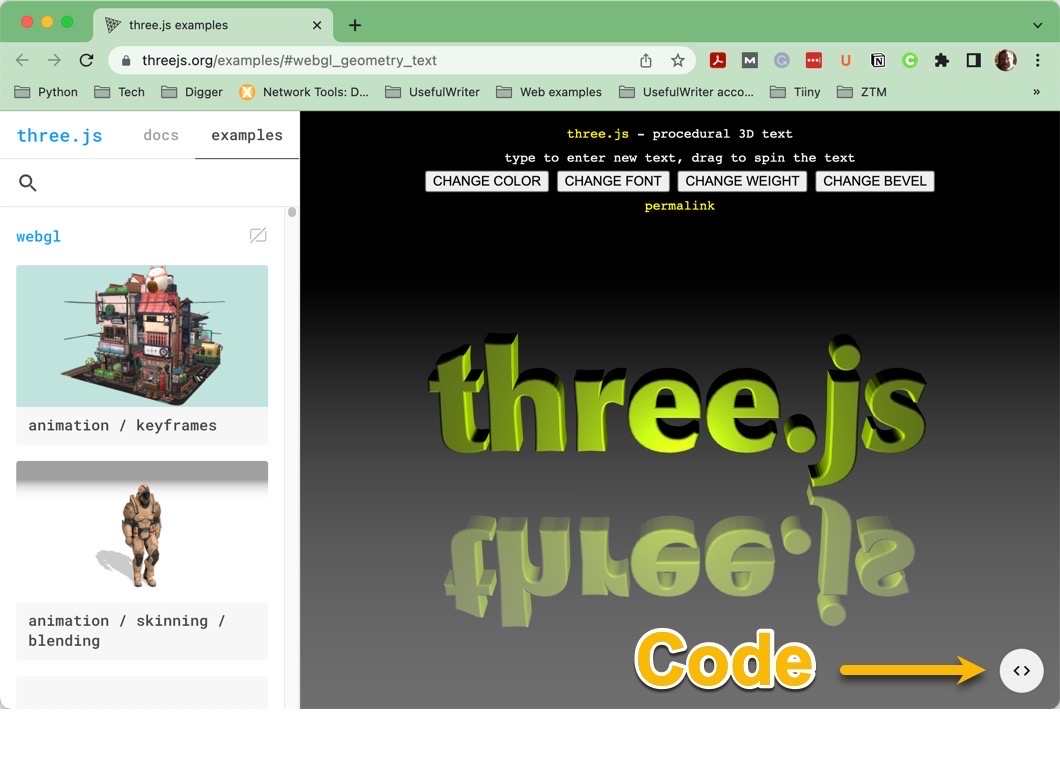Open the Python bookmarks folder
Viewport: 1060px width, 762px height.
point(46,92)
